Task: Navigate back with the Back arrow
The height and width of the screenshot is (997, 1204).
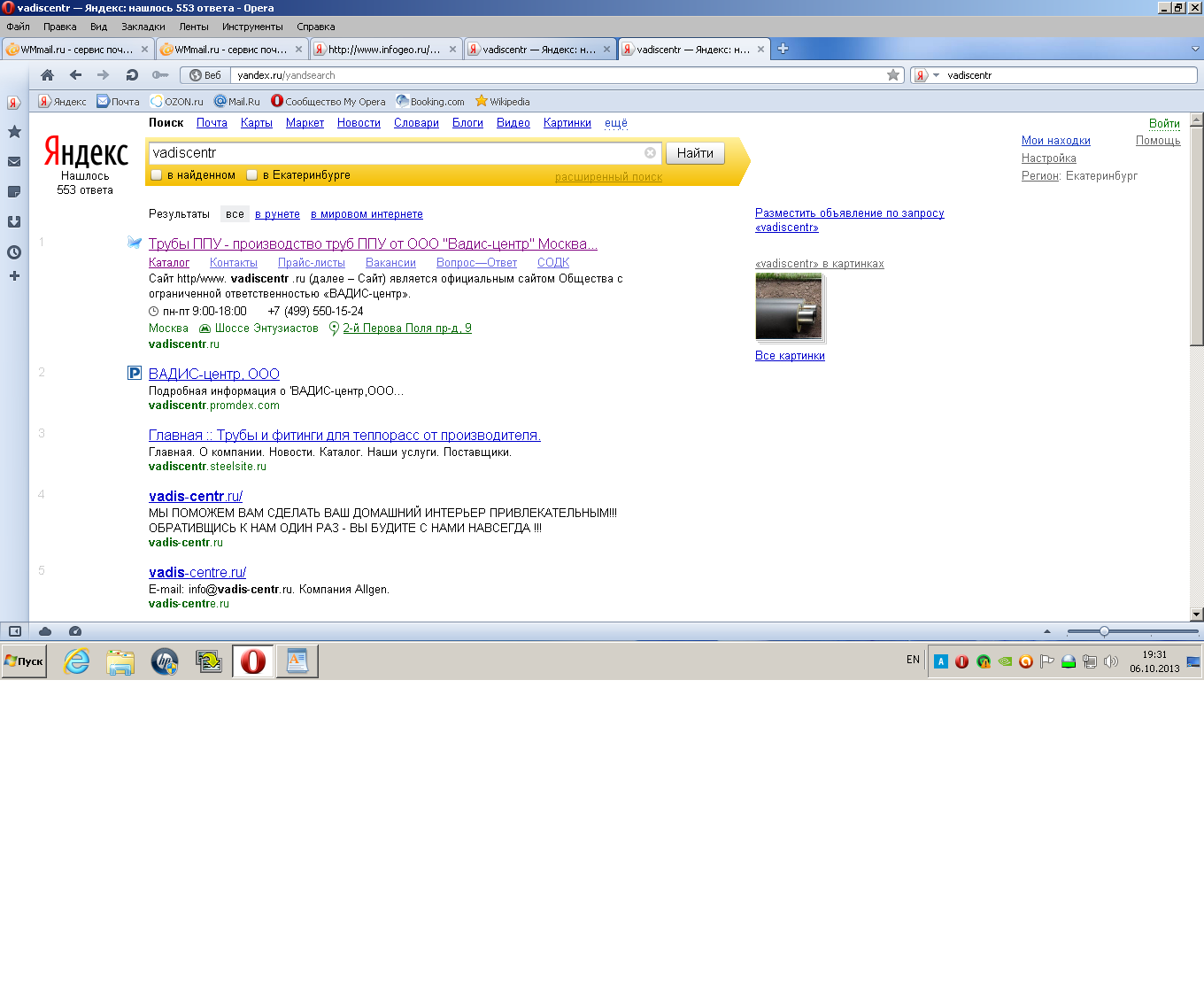Action: click(75, 75)
